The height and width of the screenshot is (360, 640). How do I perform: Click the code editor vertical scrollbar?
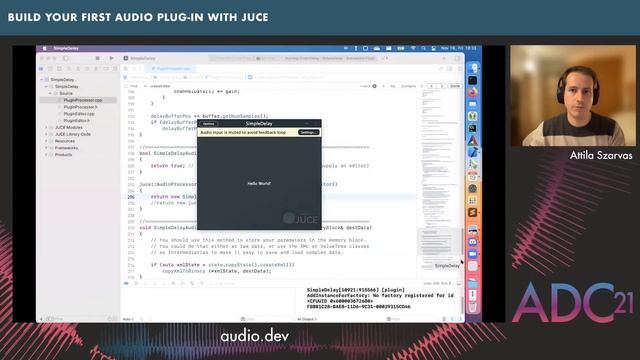click(462, 241)
